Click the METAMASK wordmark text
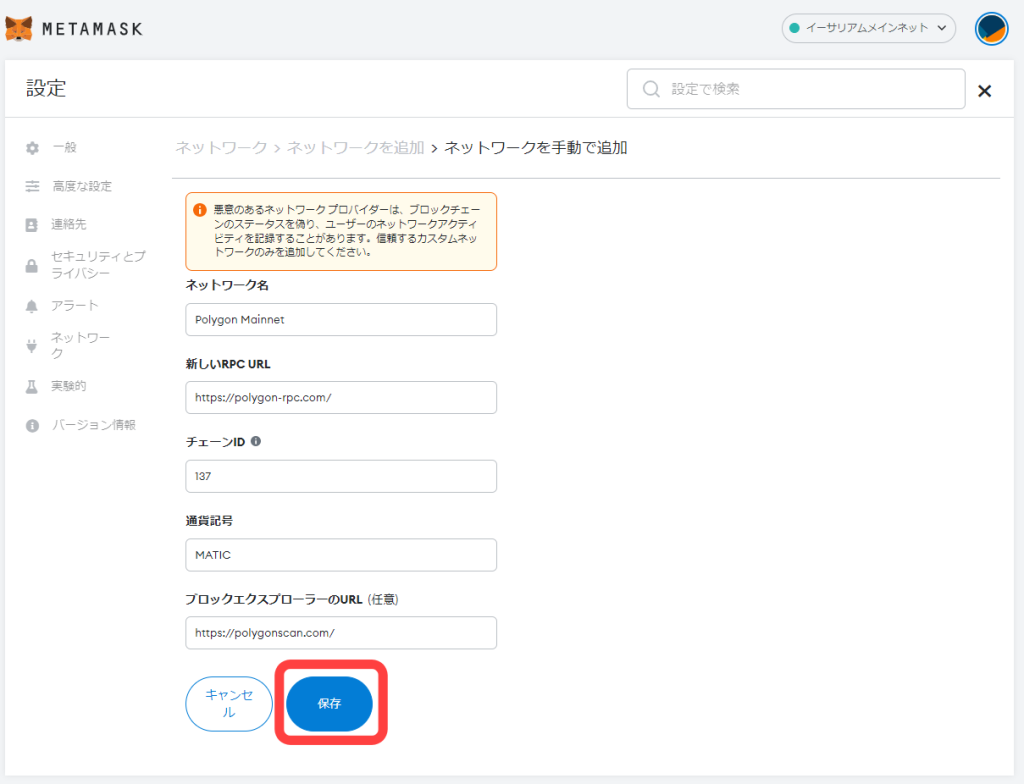 pyautogui.click(x=92, y=29)
